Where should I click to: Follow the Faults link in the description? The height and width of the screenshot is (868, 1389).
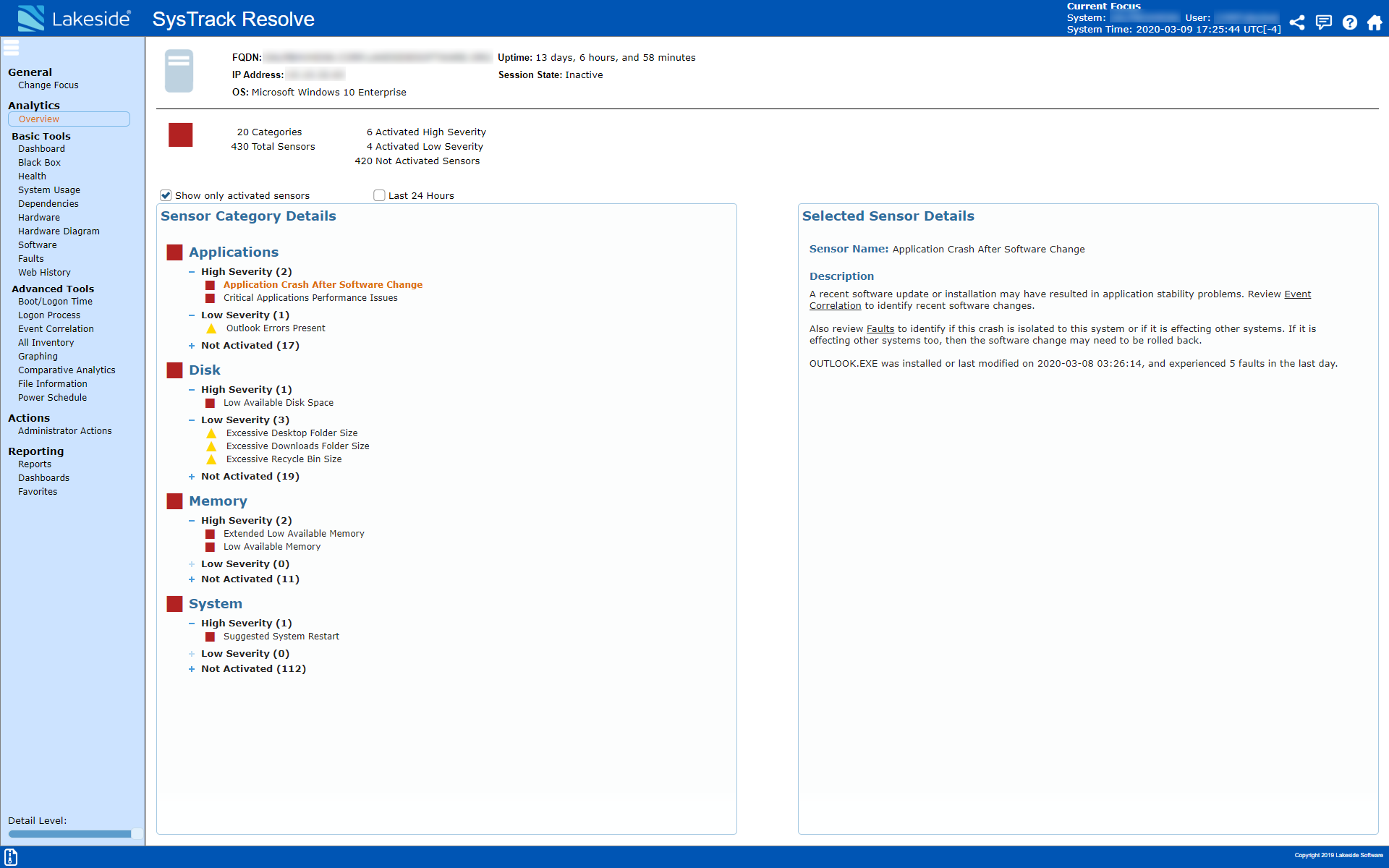[x=880, y=328]
